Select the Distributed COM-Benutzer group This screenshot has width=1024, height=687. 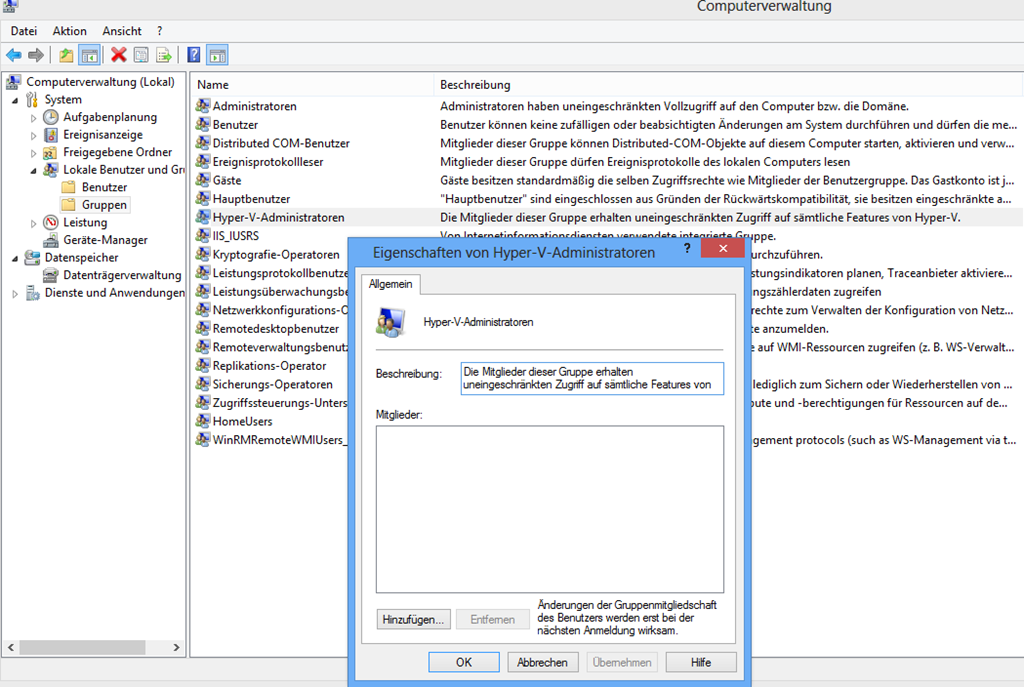point(607,143)
